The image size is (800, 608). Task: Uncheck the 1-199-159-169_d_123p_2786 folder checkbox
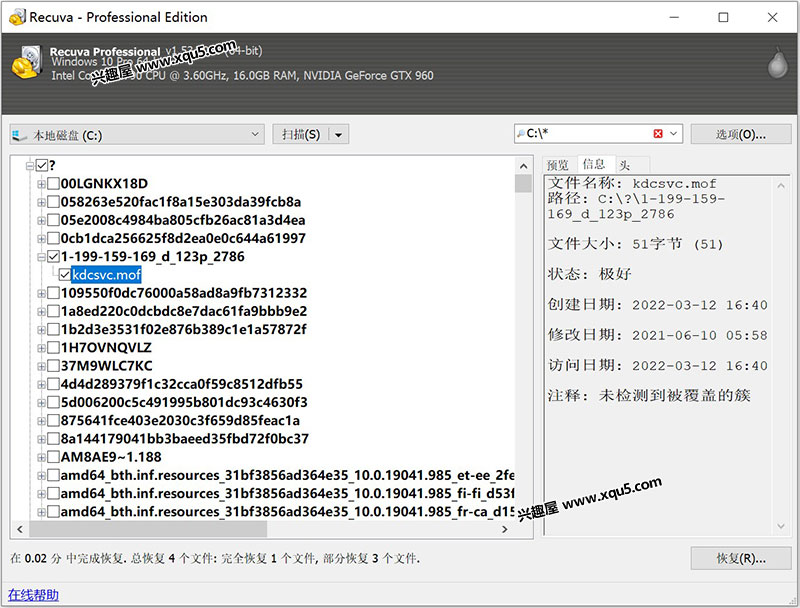pyautogui.click(x=53, y=257)
